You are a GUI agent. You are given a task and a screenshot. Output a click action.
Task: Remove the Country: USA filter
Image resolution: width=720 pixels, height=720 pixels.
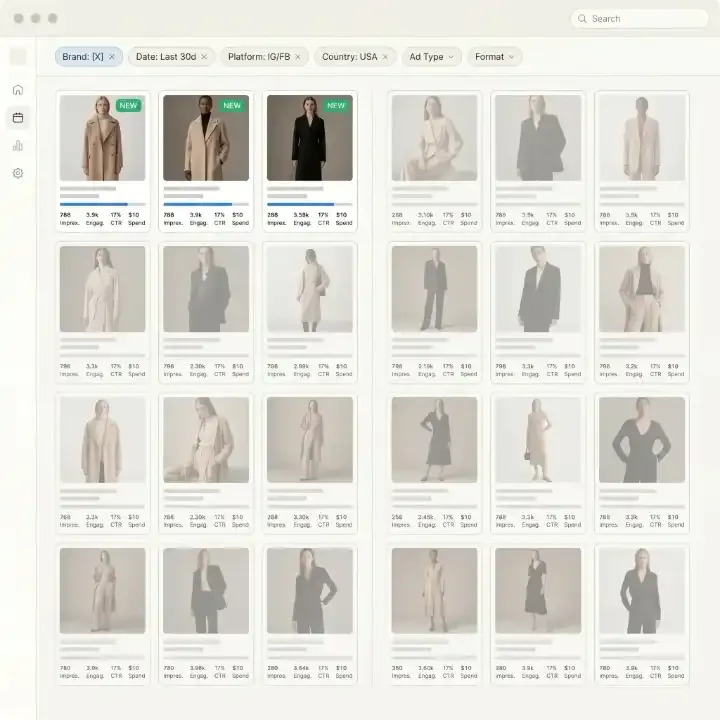[x=385, y=57]
